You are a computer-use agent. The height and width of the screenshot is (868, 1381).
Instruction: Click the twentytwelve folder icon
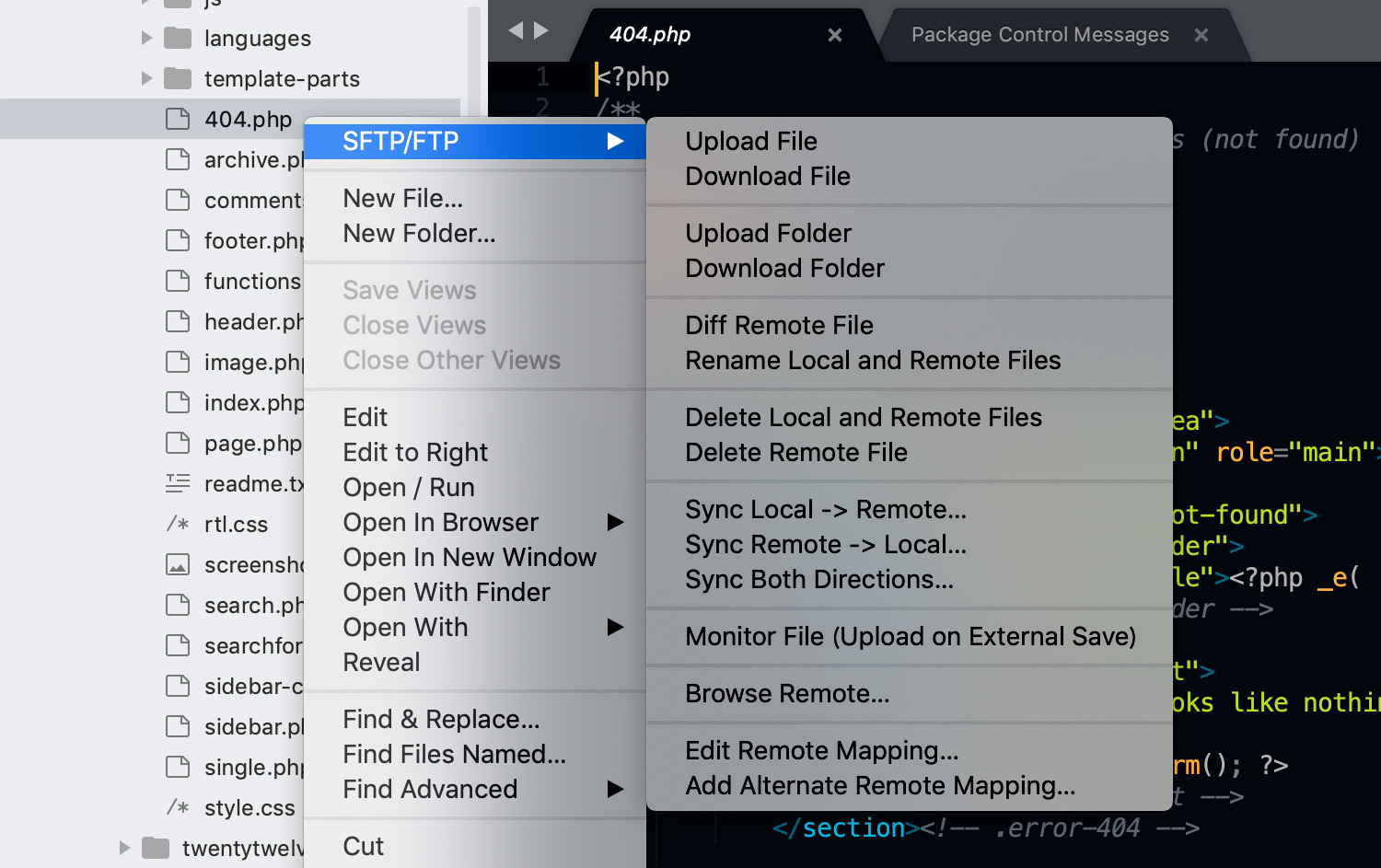(156, 848)
